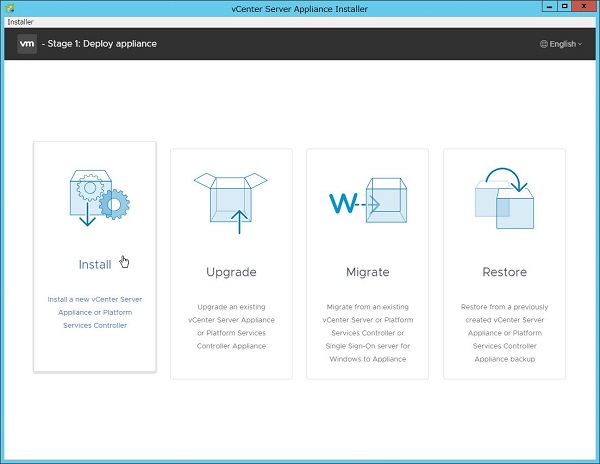
Task: Select the Install heading
Action: click(x=95, y=264)
